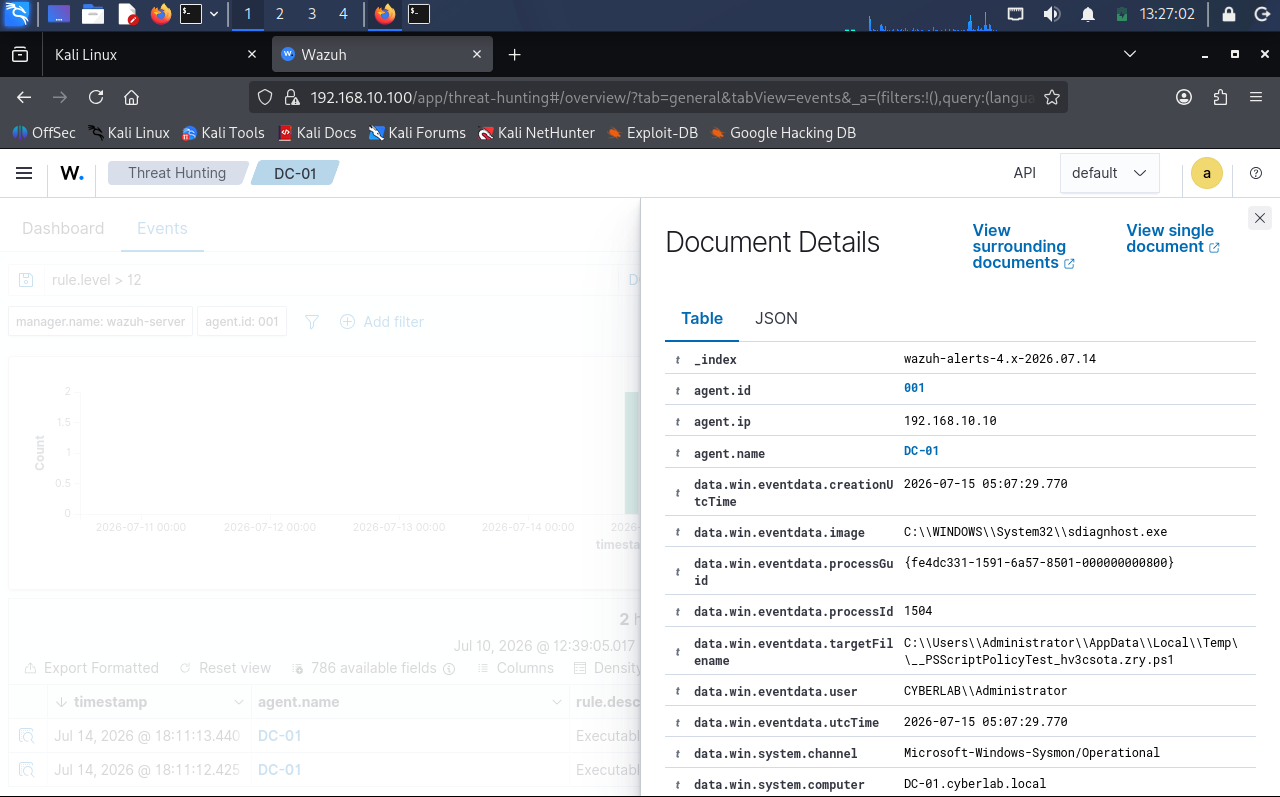Switch to the JSON tab

coord(776,318)
